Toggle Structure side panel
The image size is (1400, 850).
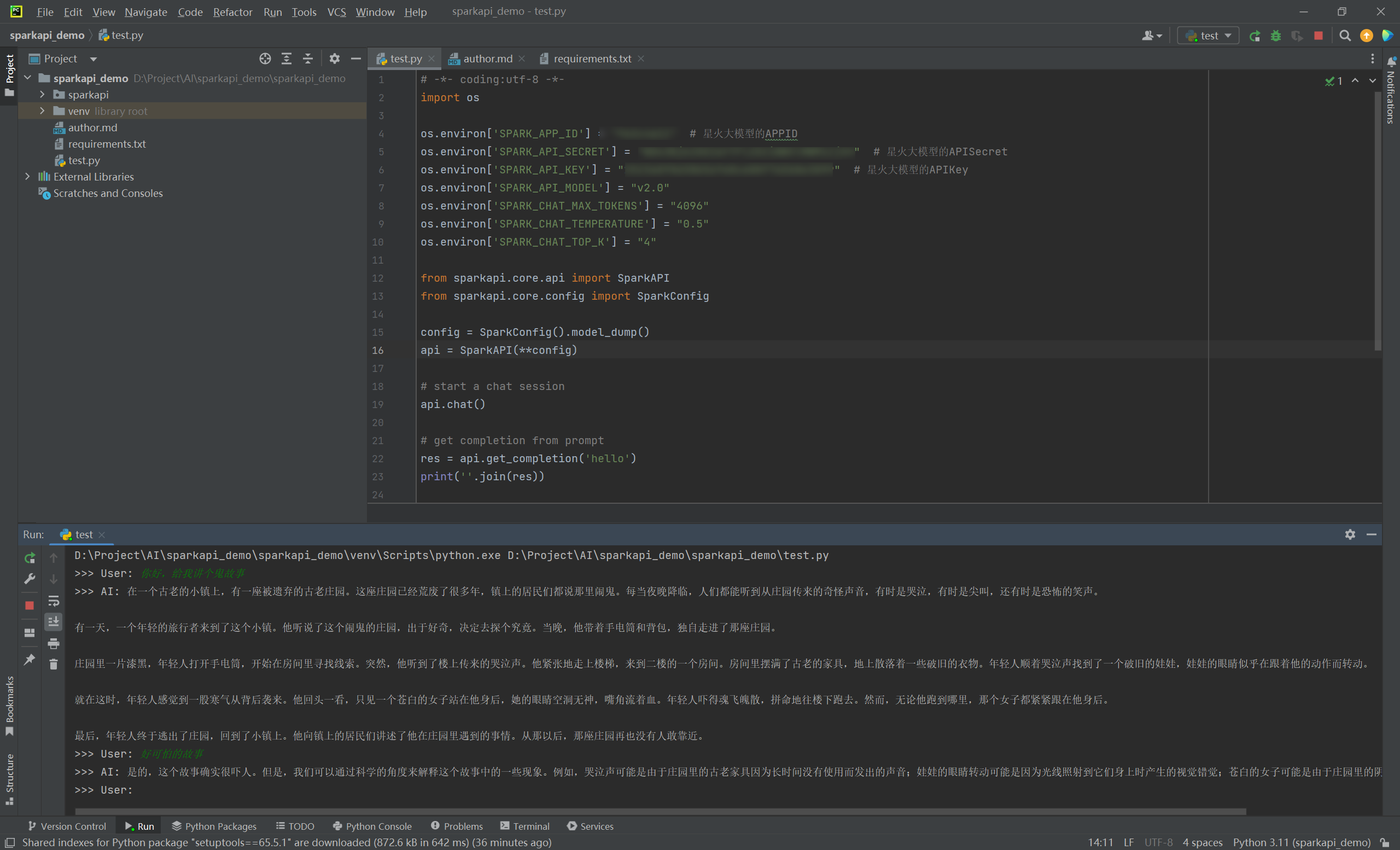point(9,779)
